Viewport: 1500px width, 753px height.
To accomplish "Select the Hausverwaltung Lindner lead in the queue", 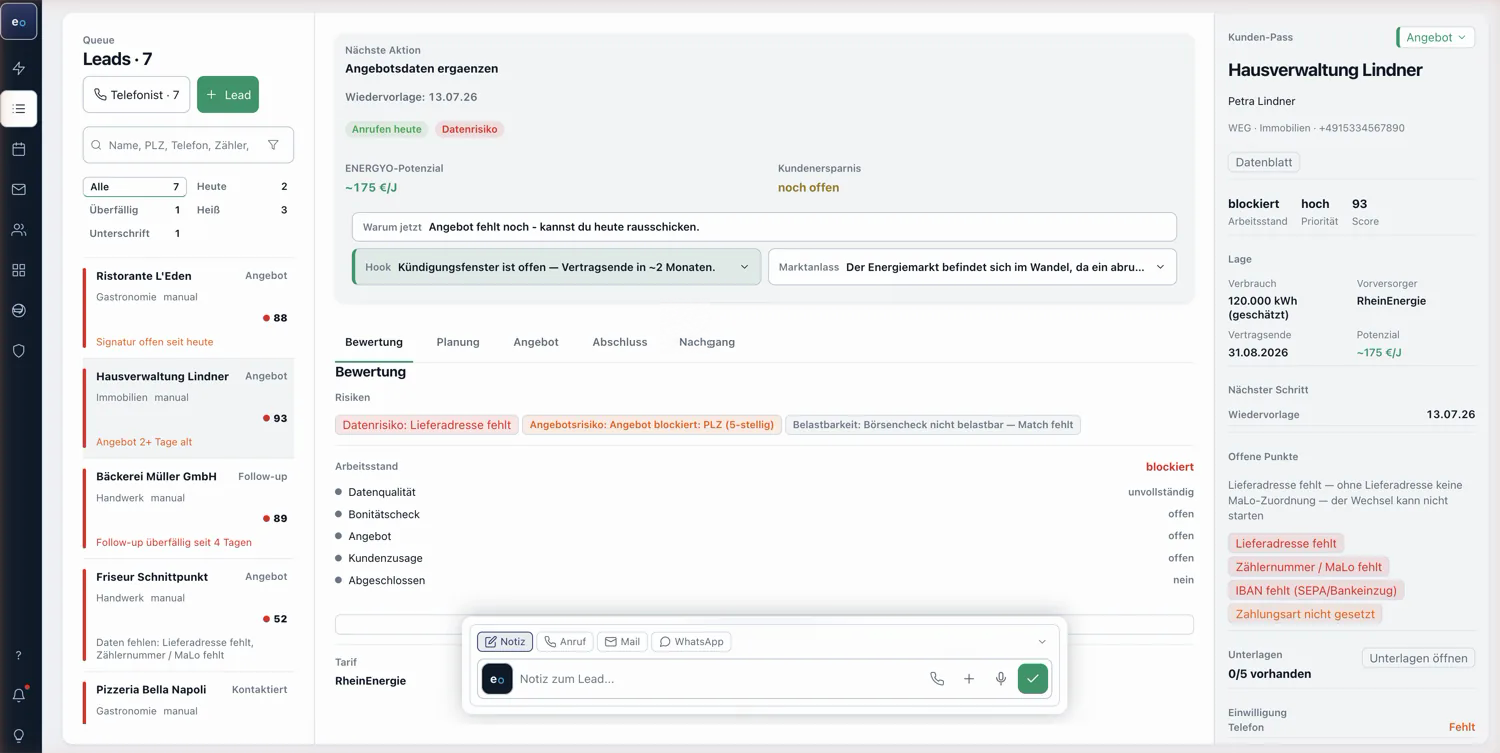I will point(189,408).
